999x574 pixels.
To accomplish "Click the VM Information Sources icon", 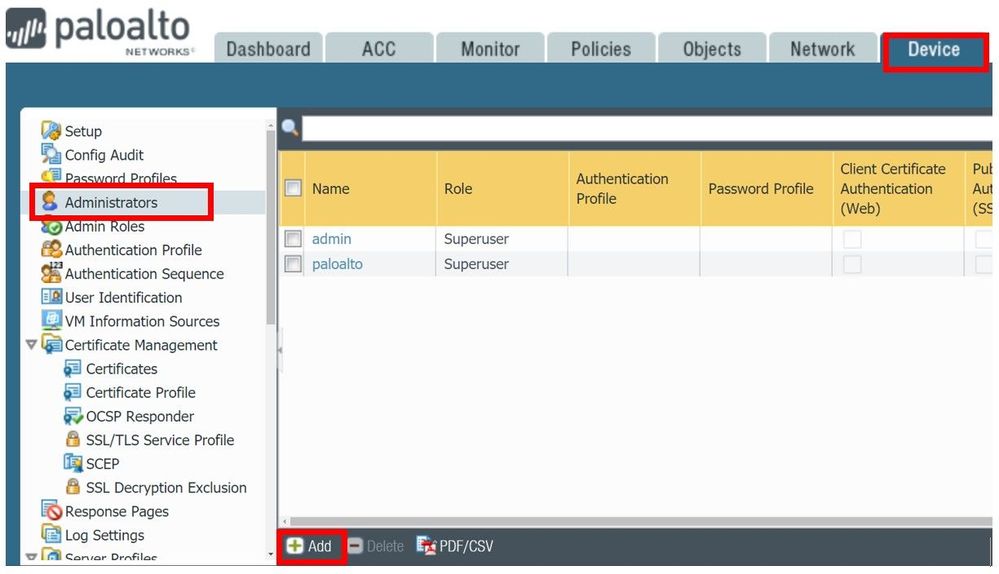I will click(51, 320).
